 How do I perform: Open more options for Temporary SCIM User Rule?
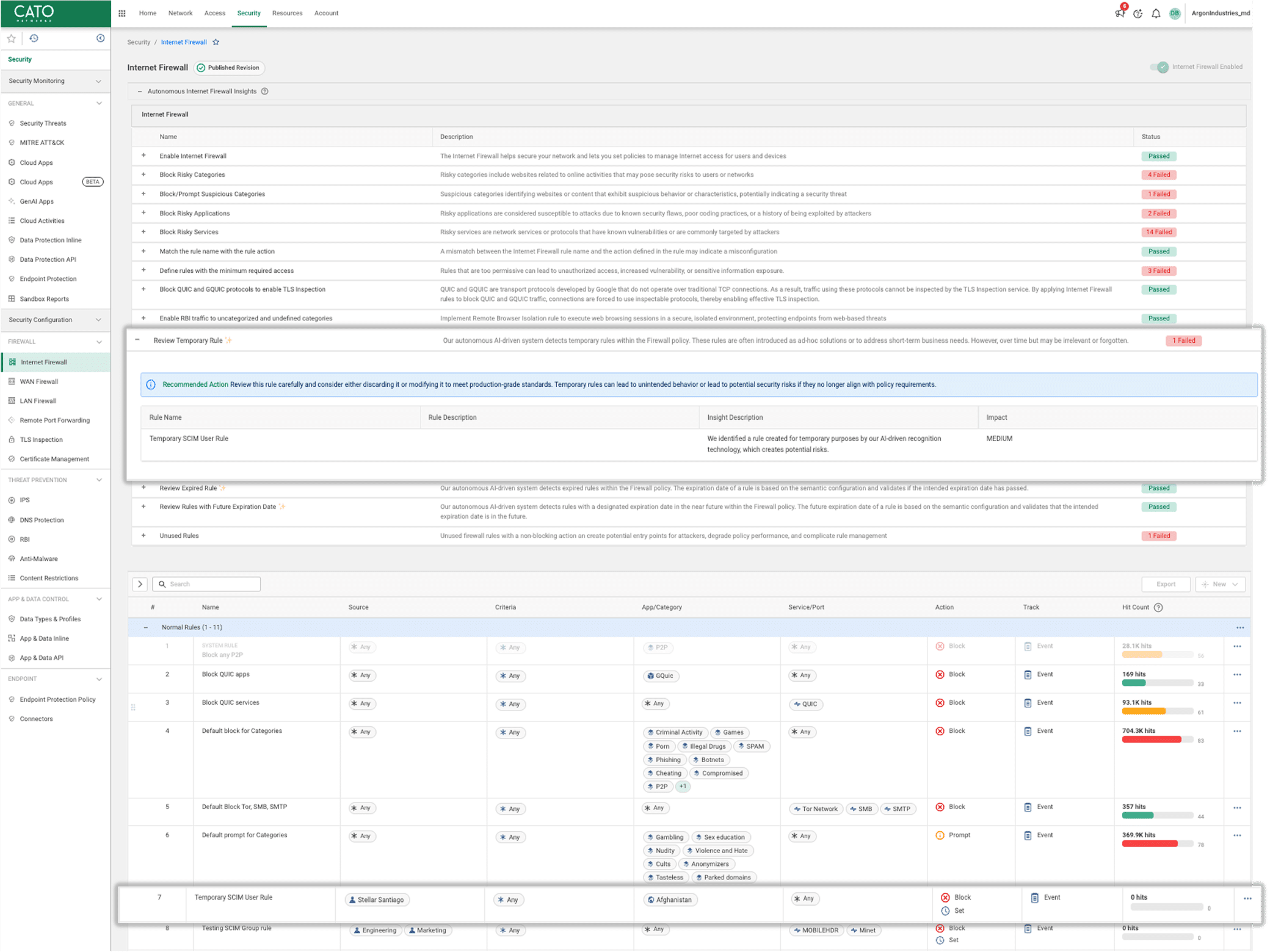1247,898
